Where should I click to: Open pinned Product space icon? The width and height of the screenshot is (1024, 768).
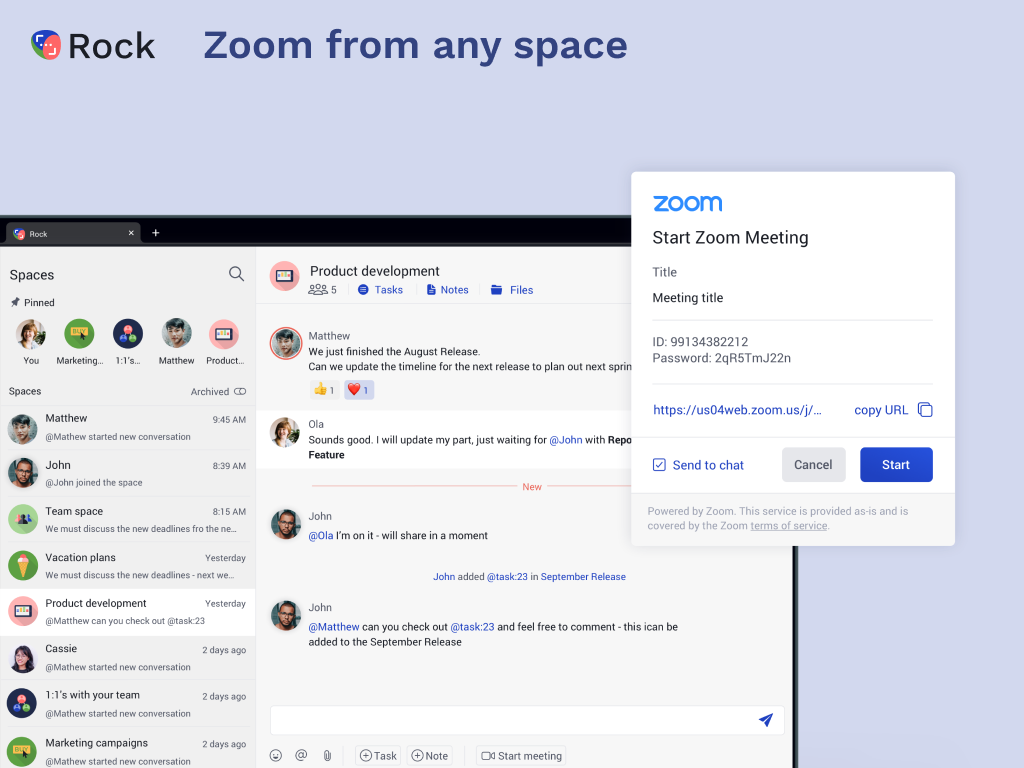(x=224, y=334)
